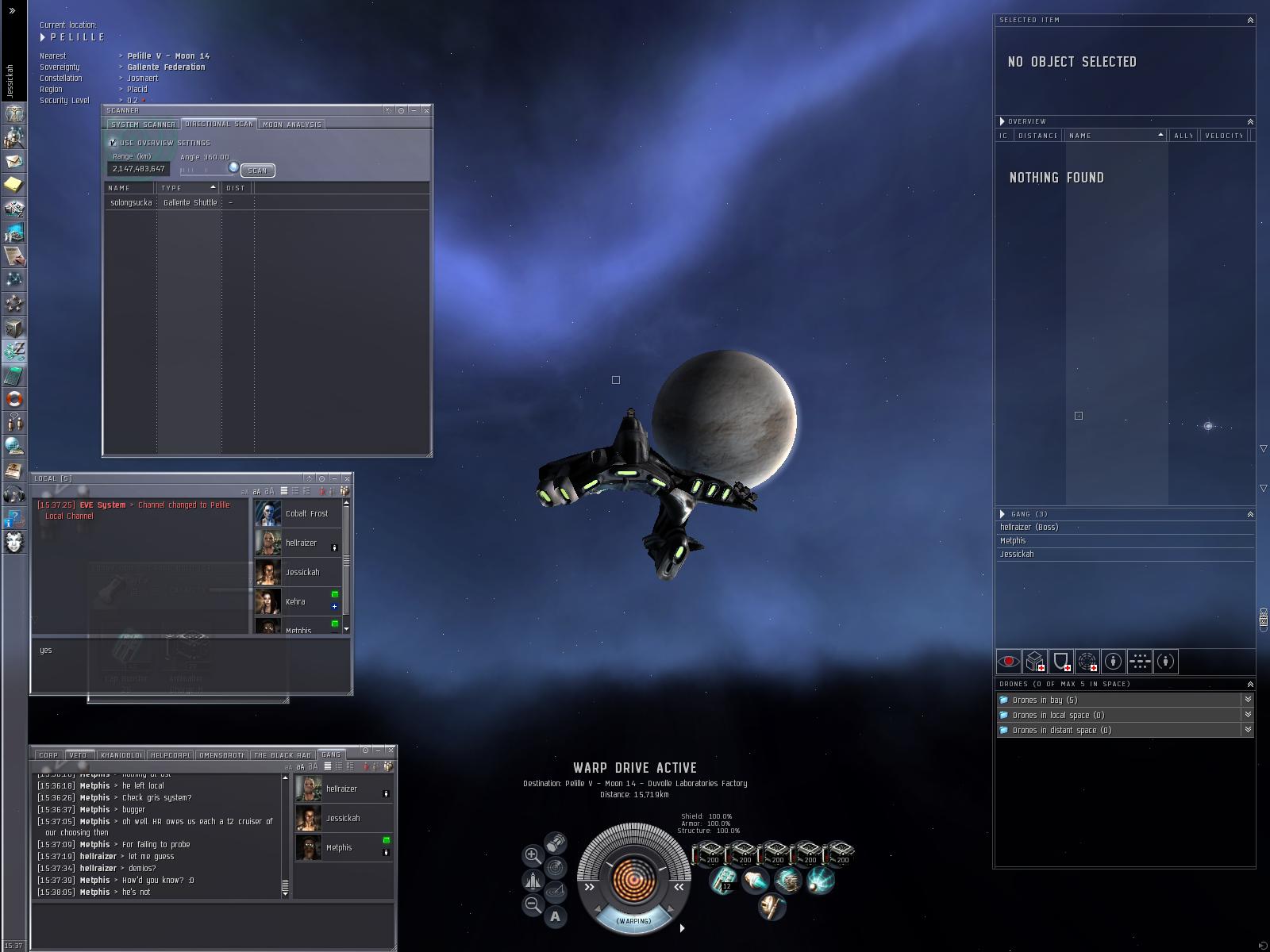This screenshot has width=1270, height=952.
Task: Click the cube with red cross overview icon
Action: [1035, 661]
